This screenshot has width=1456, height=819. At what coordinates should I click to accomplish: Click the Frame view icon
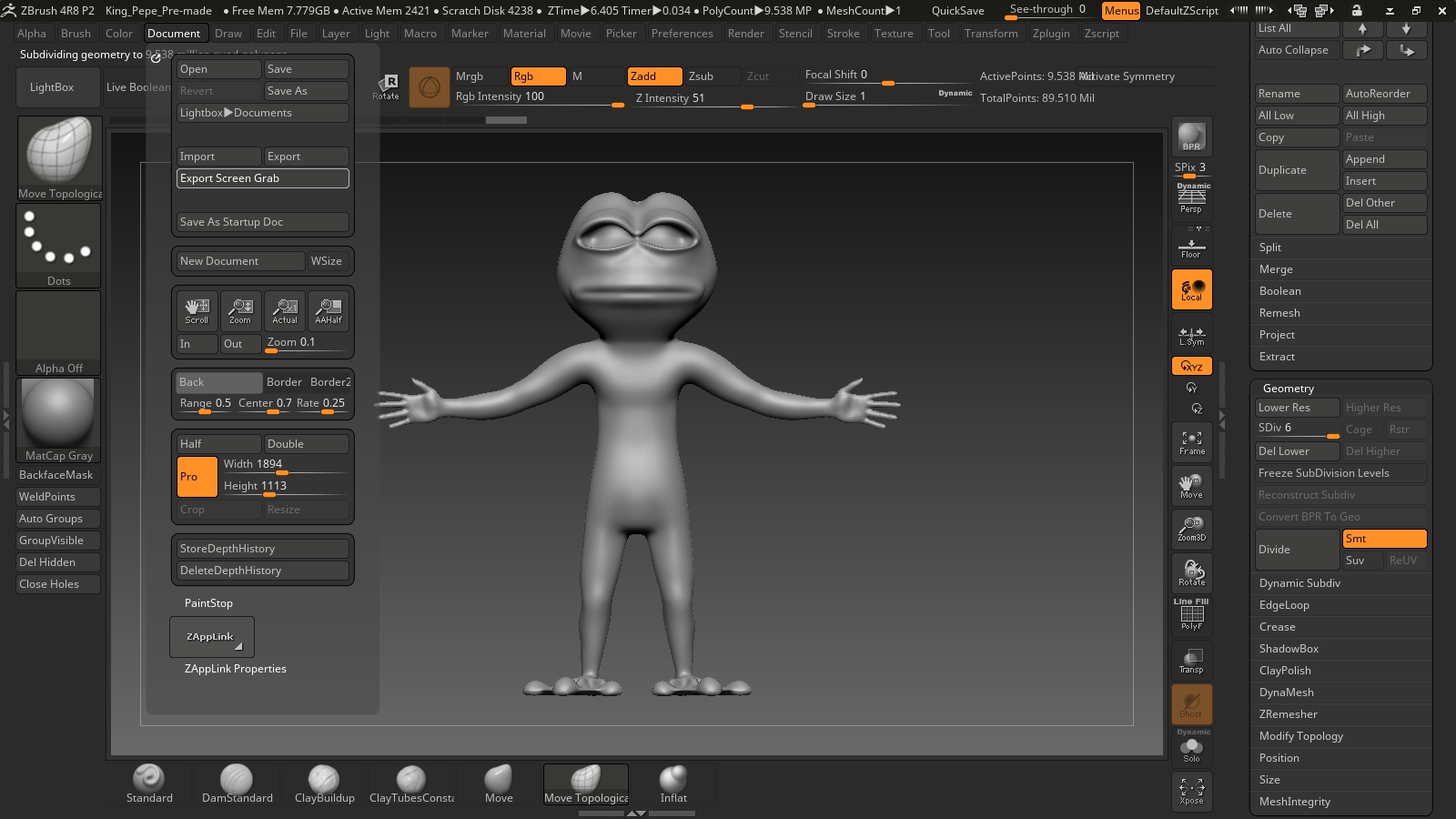click(x=1191, y=442)
